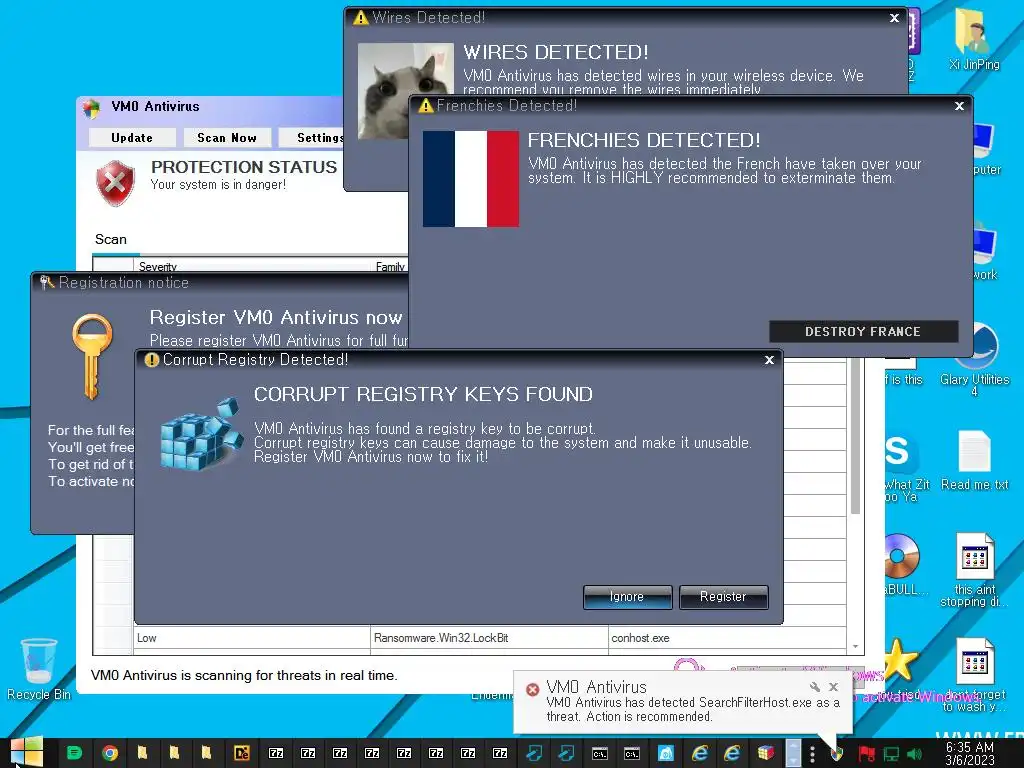Select the Low severity cell
Viewport: 1024px width, 768px height.
pos(252,638)
